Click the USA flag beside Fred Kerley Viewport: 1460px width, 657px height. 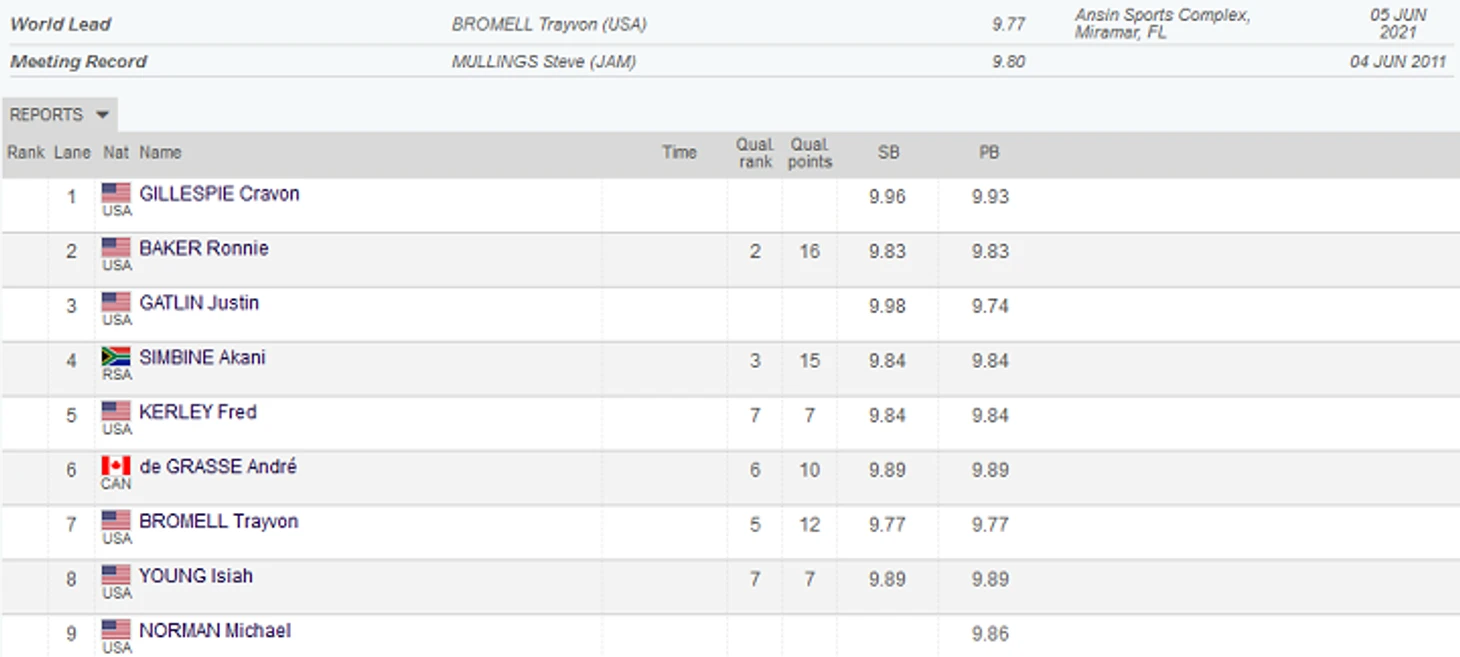(x=116, y=411)
